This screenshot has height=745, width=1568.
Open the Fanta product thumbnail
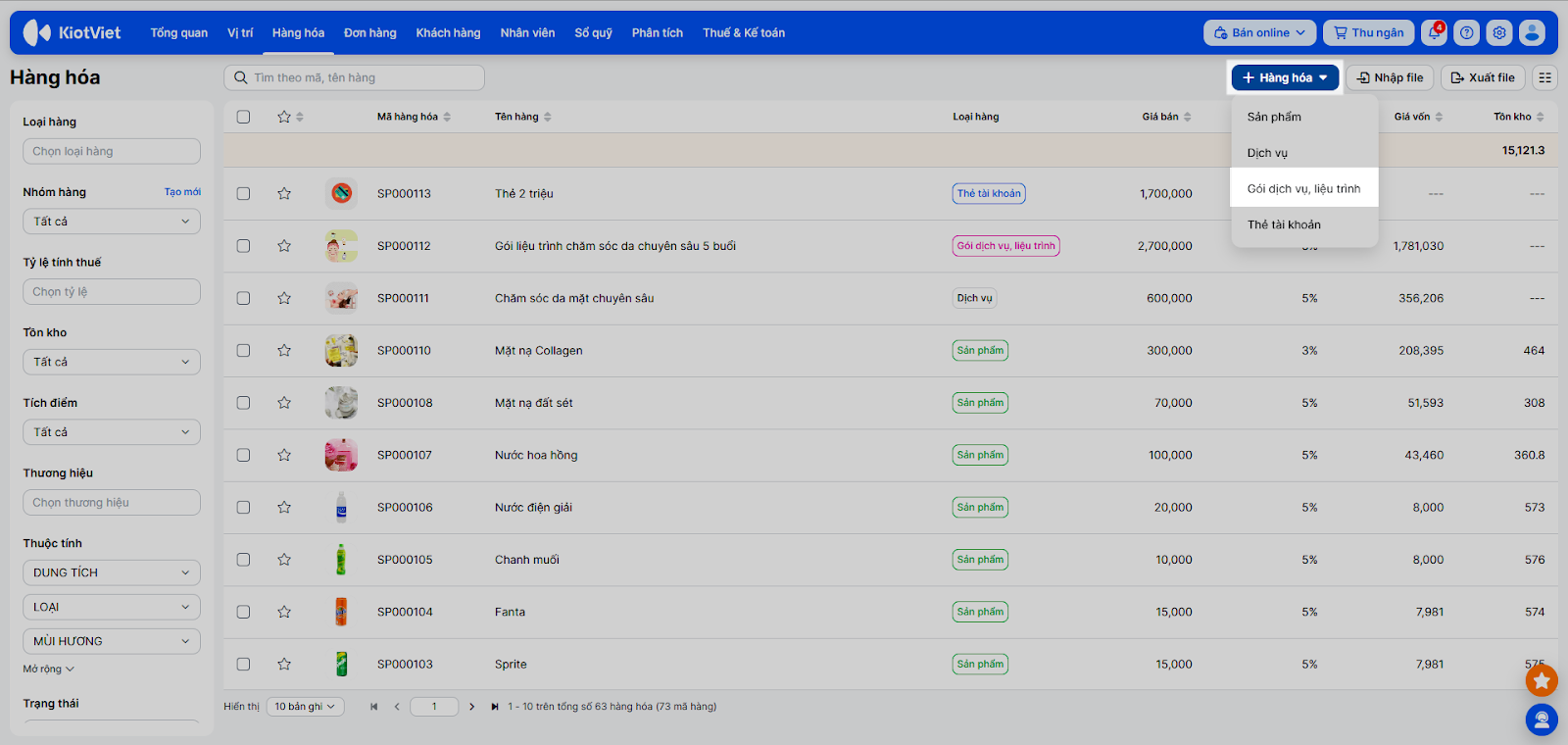pos(341,612)
